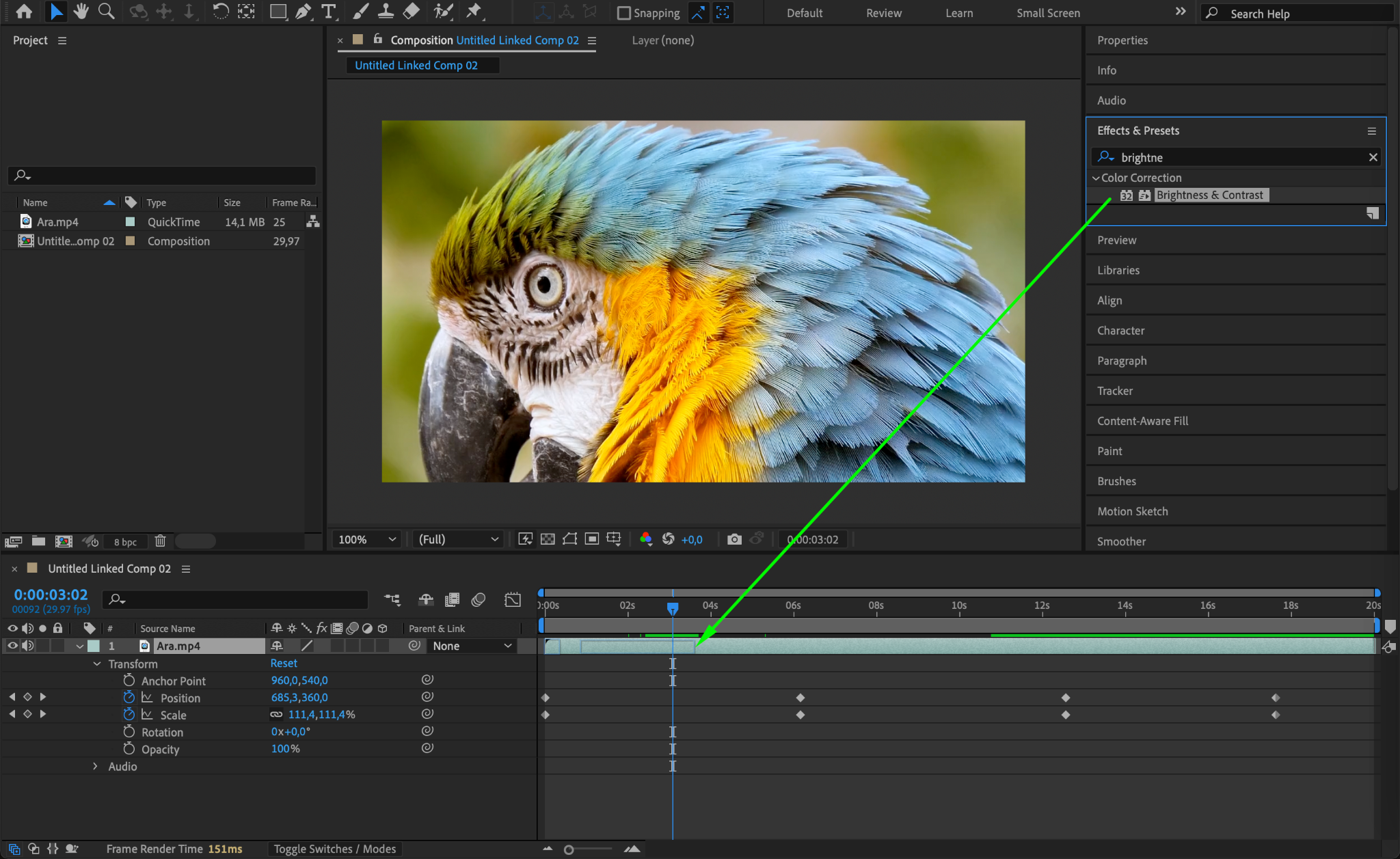Click Toggle Switches / Modes button
1400x859 pixels.
pos(335,849)
